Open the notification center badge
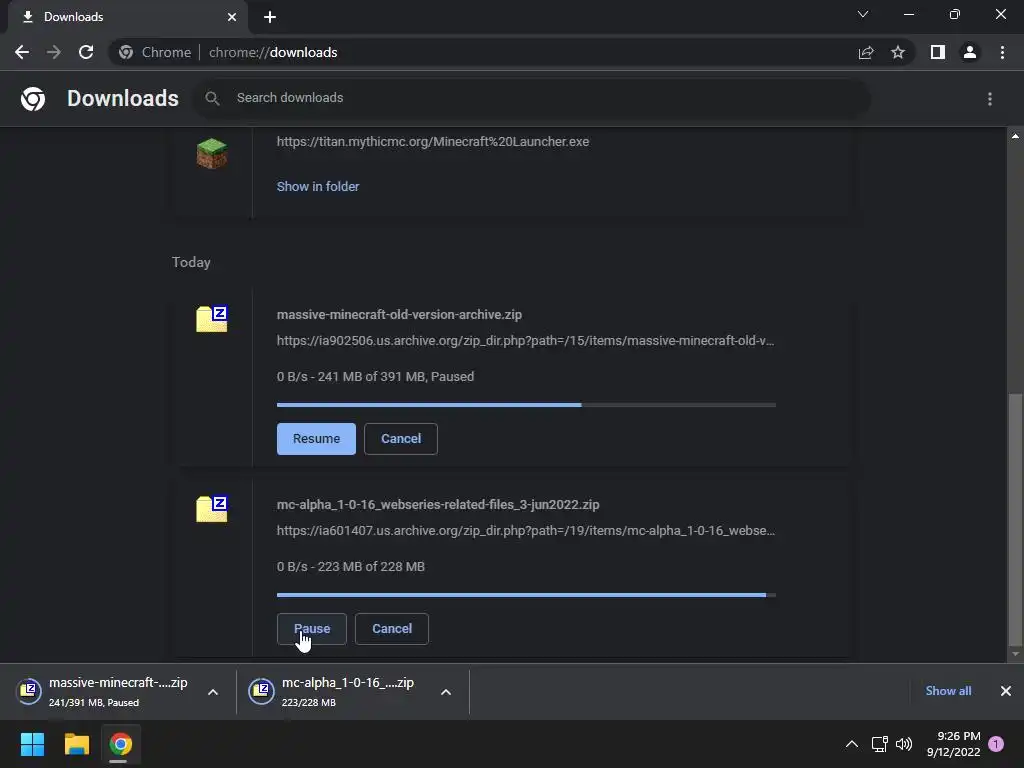The height and width of the screenshot is (768, 1024). tap(996, 743)
